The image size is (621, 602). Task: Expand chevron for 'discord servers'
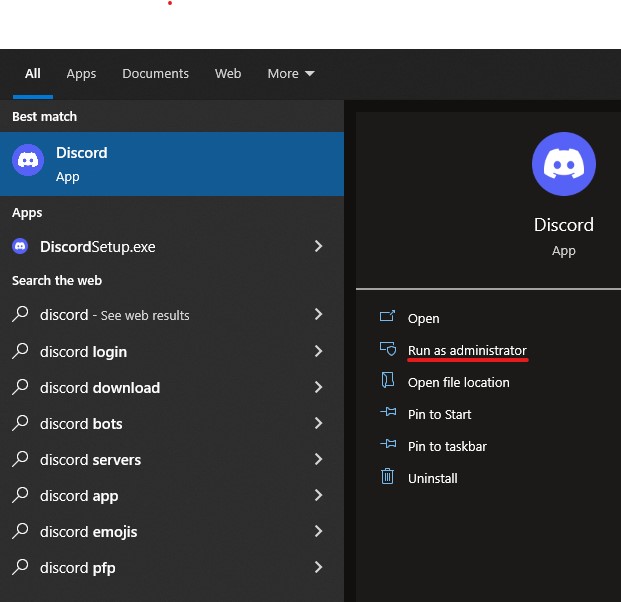318,459
